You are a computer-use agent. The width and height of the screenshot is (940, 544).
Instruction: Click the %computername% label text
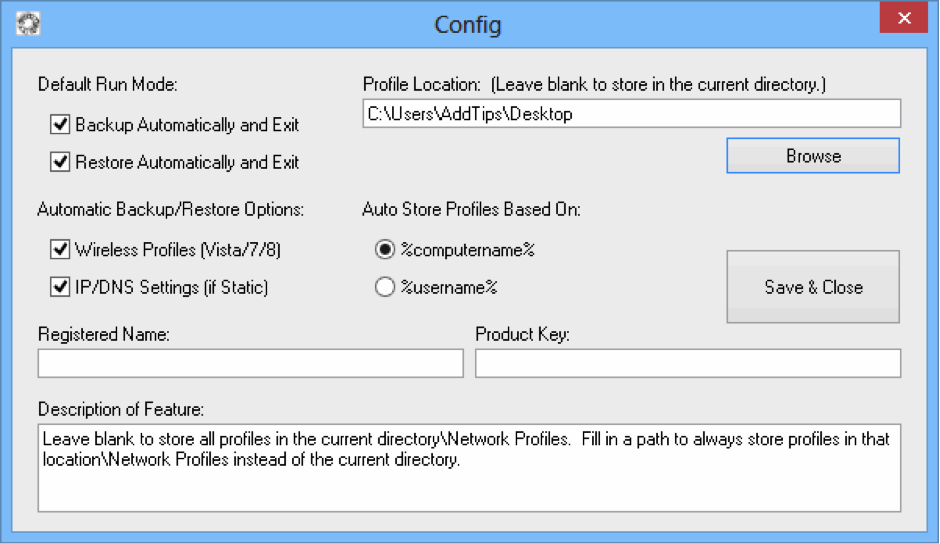pos(468,250)
